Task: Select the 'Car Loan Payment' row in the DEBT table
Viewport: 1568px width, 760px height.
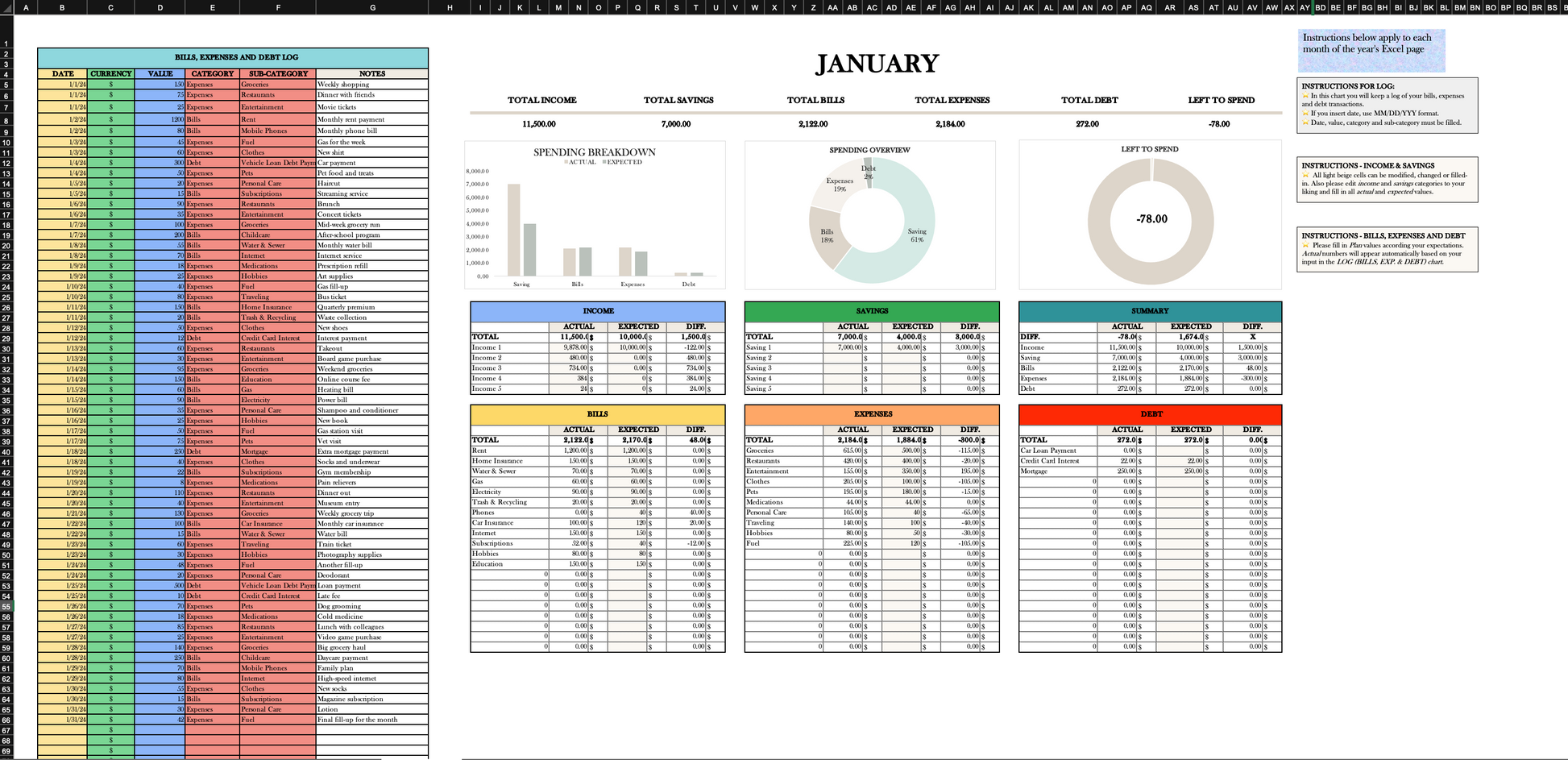Action: 1058,451
